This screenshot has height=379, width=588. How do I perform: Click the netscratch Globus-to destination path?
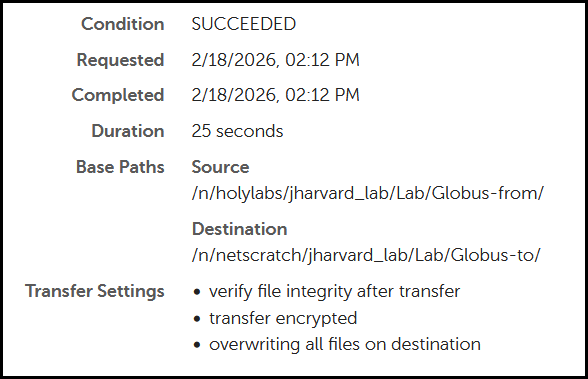point(366,255)
